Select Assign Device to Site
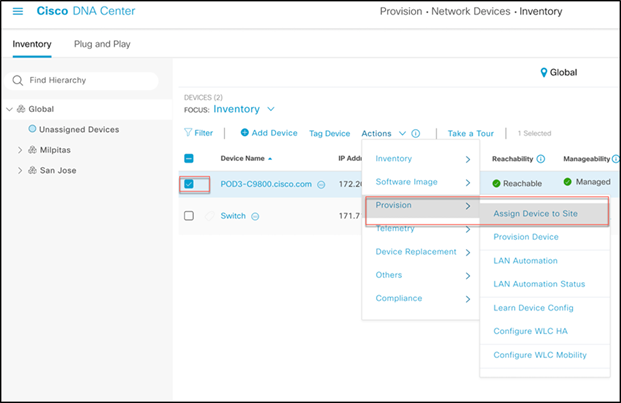This screenshot has height=403, width=621. click(535, 214)
